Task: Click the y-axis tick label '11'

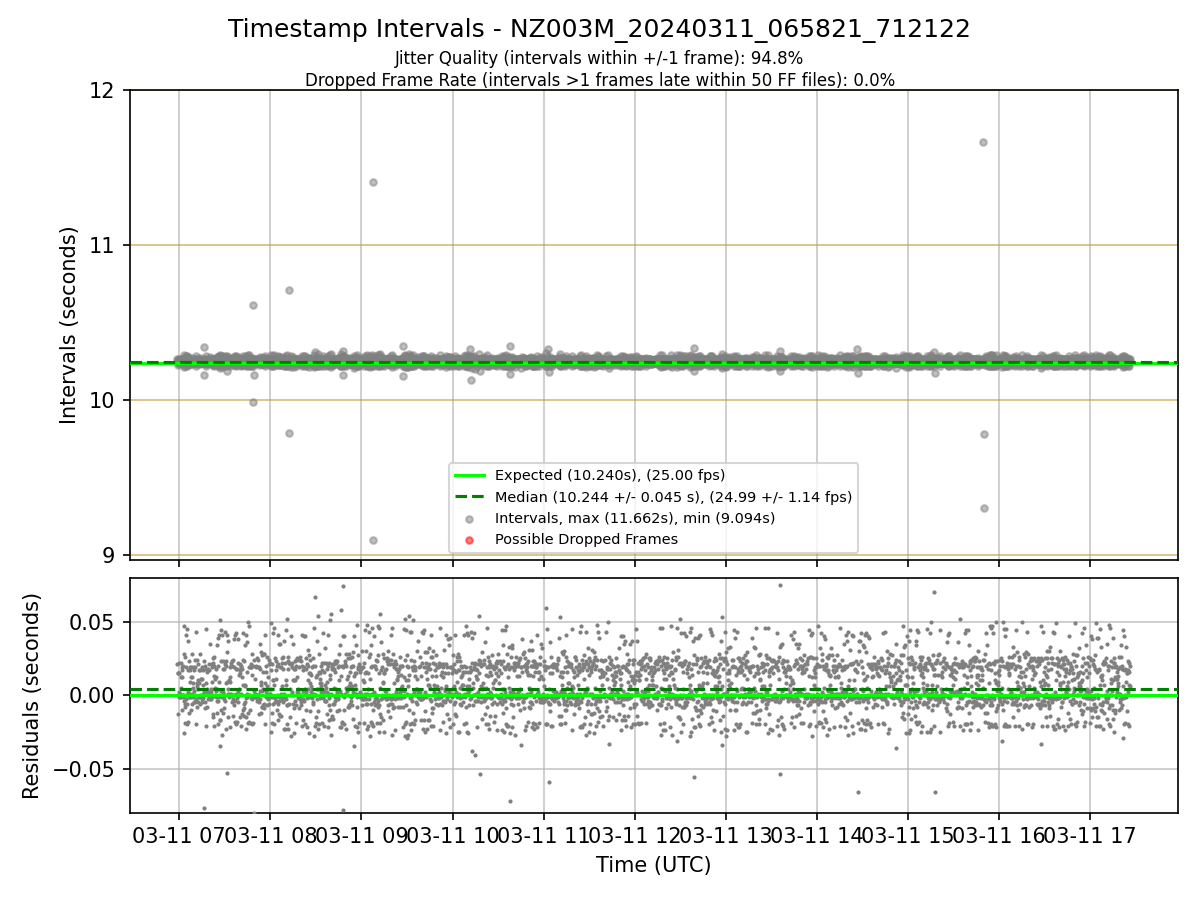Action: pos(104,246)
